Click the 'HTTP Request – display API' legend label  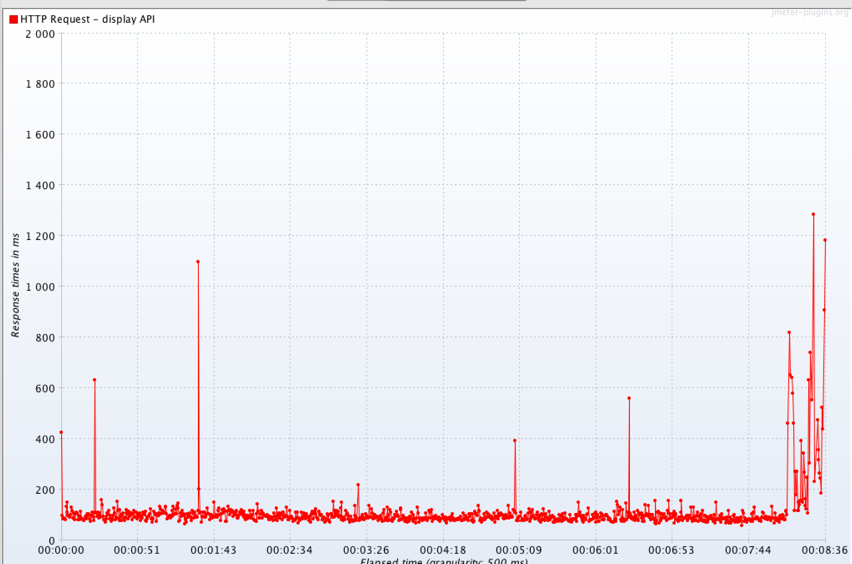(87, 19)
